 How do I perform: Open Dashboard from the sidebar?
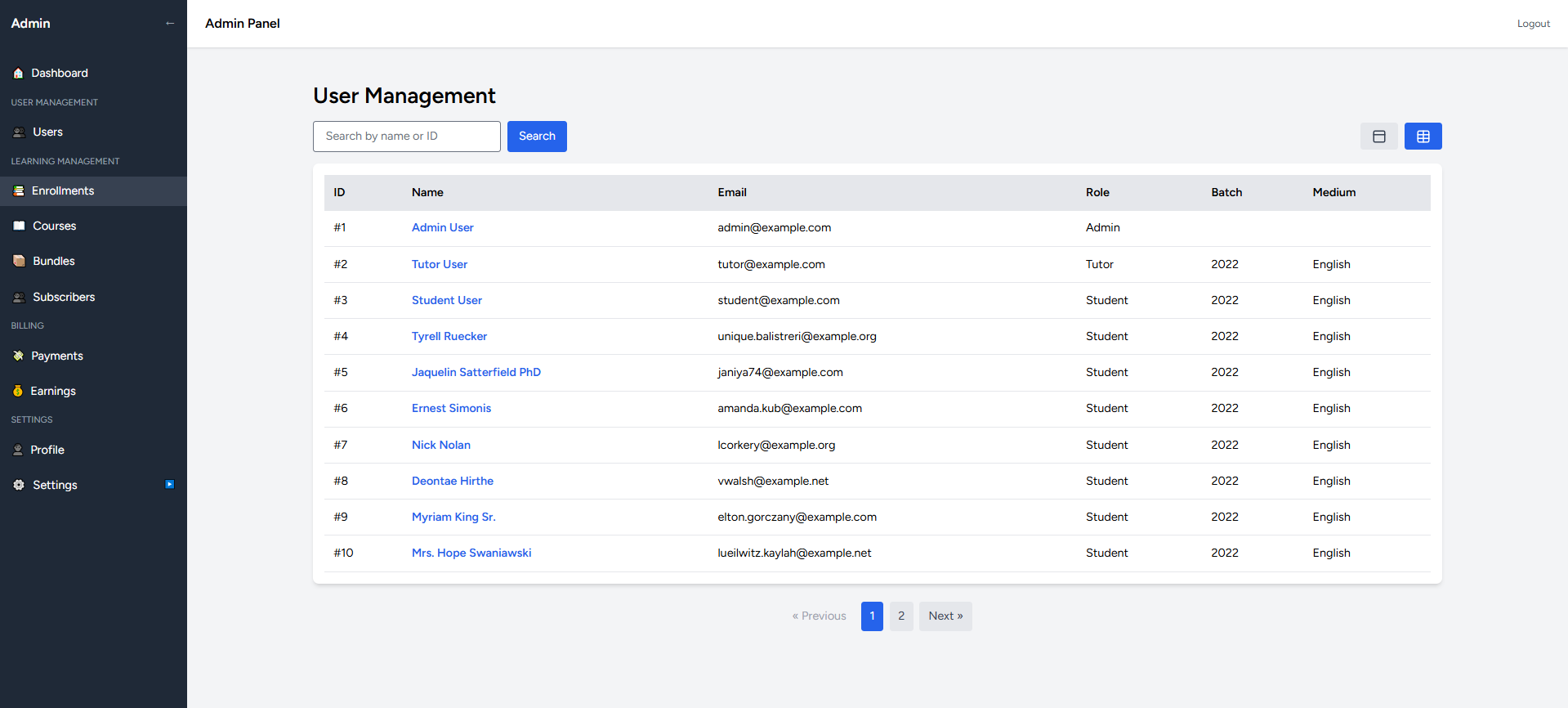(x=93, y=74)
